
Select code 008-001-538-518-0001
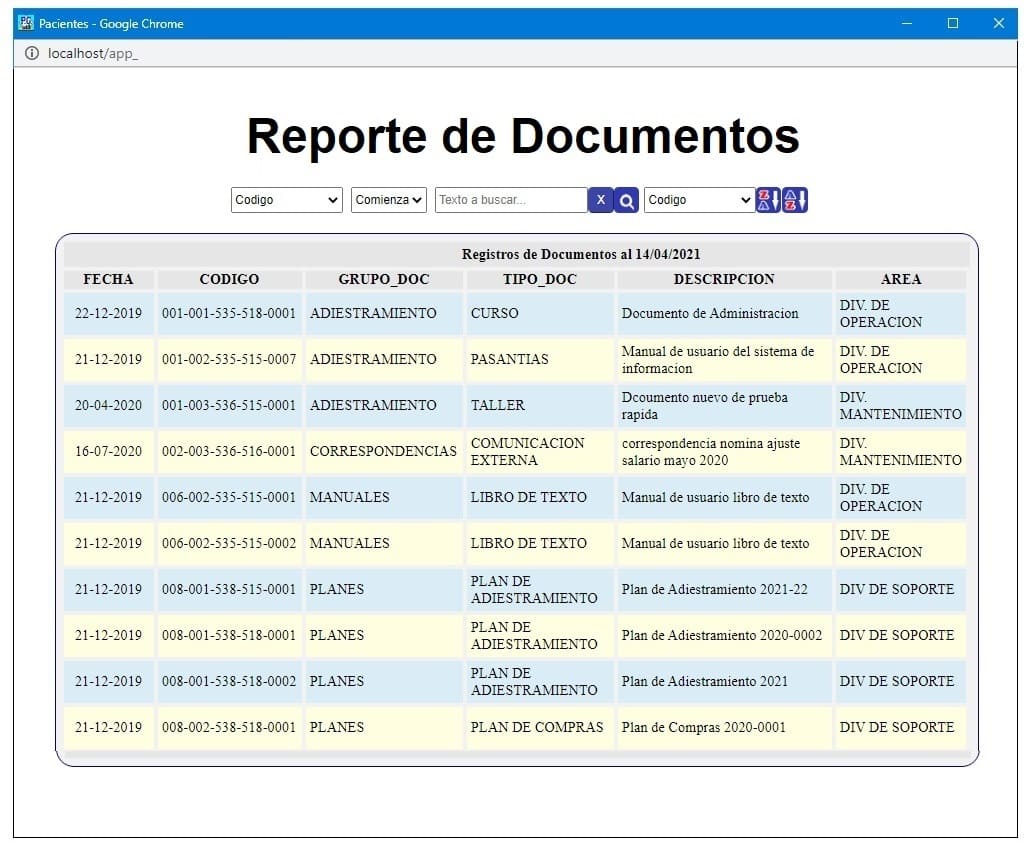point(229,635)
